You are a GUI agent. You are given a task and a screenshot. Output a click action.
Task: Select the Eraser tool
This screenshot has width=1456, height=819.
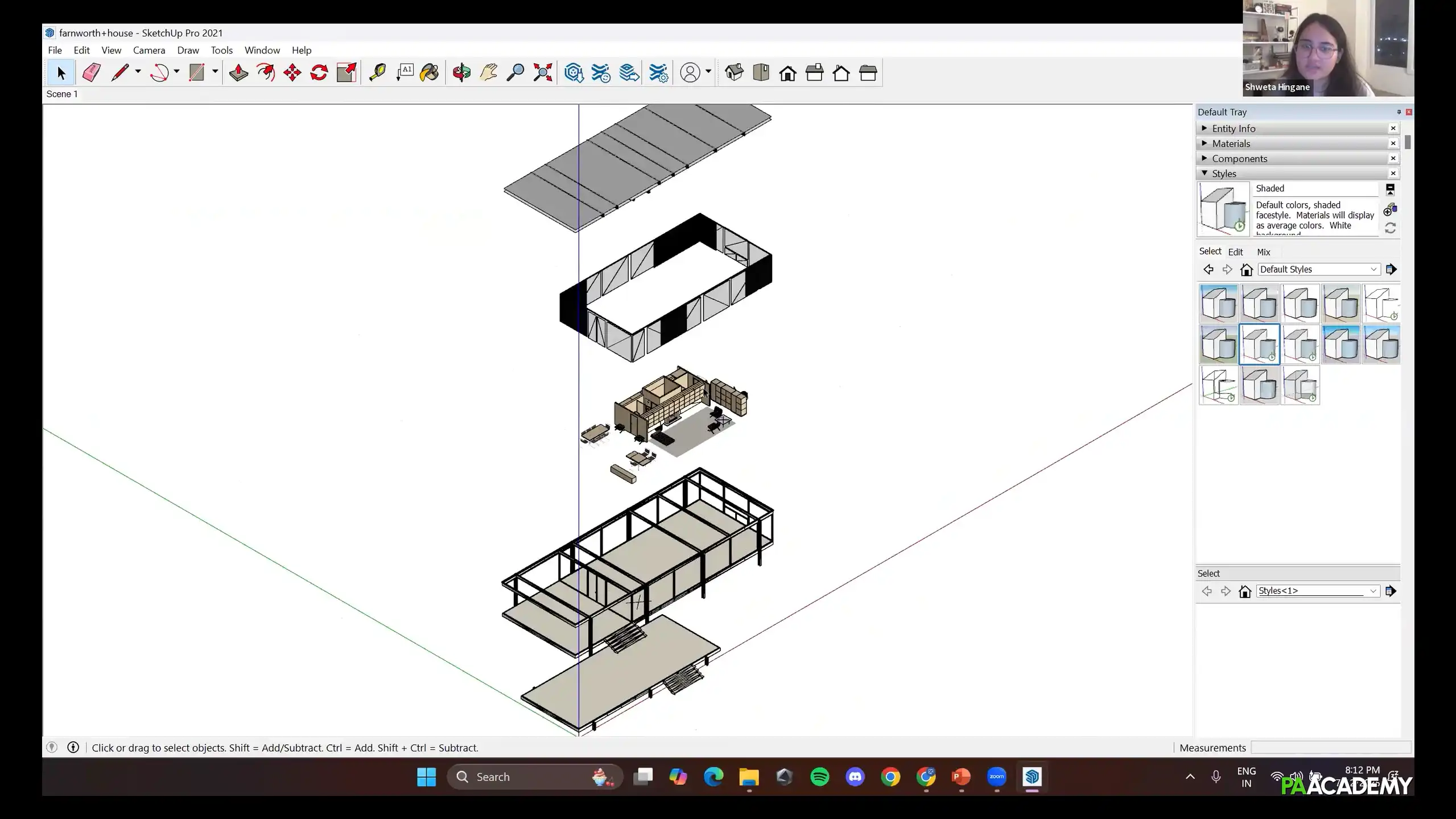[x=91, y=73]
